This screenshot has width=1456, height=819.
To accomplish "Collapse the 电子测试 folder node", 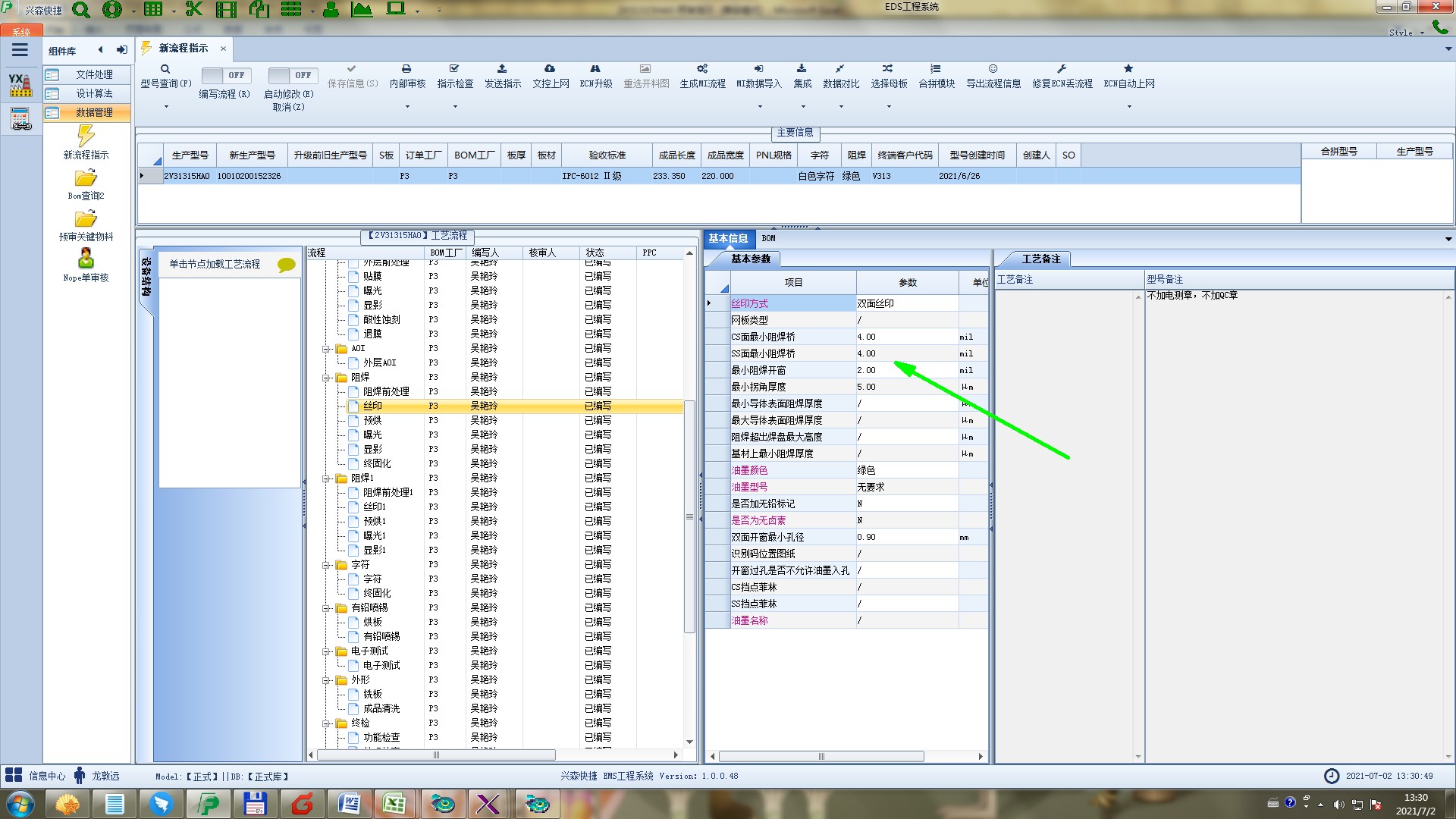I will [326, 651].
